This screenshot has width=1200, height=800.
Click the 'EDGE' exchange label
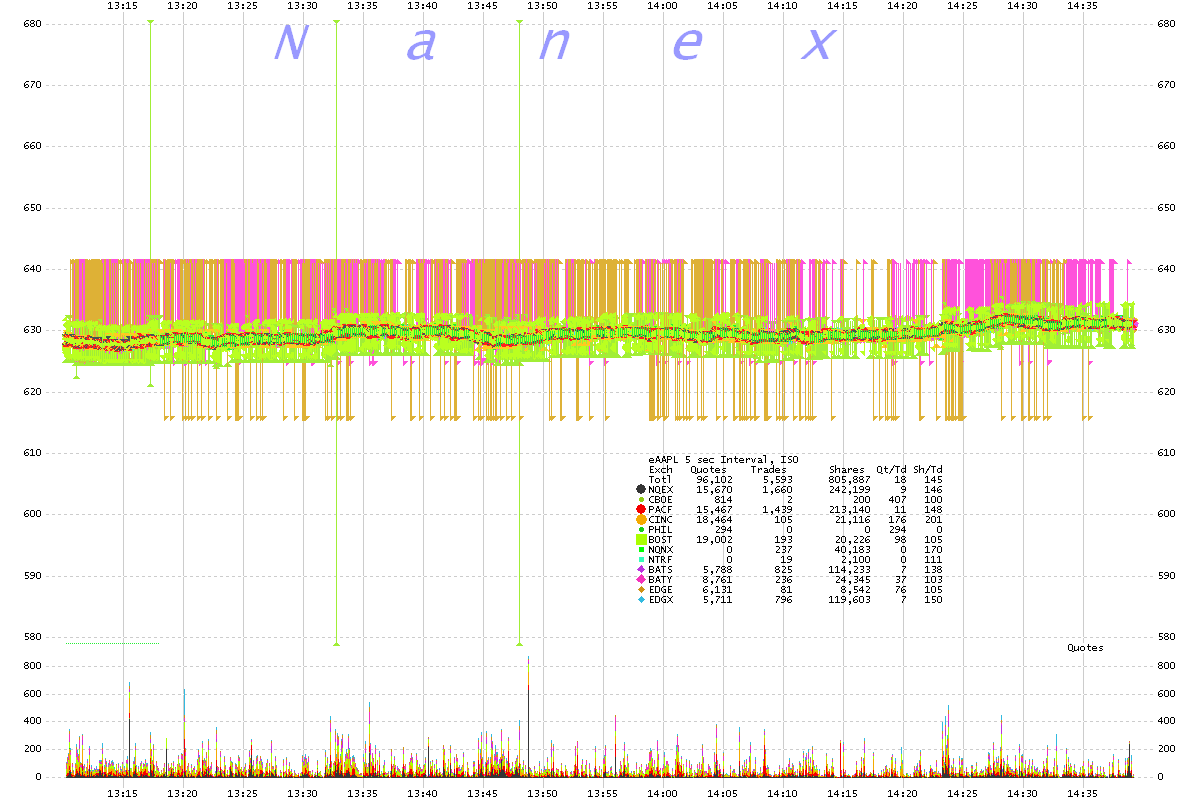click(x=661, y=589)
